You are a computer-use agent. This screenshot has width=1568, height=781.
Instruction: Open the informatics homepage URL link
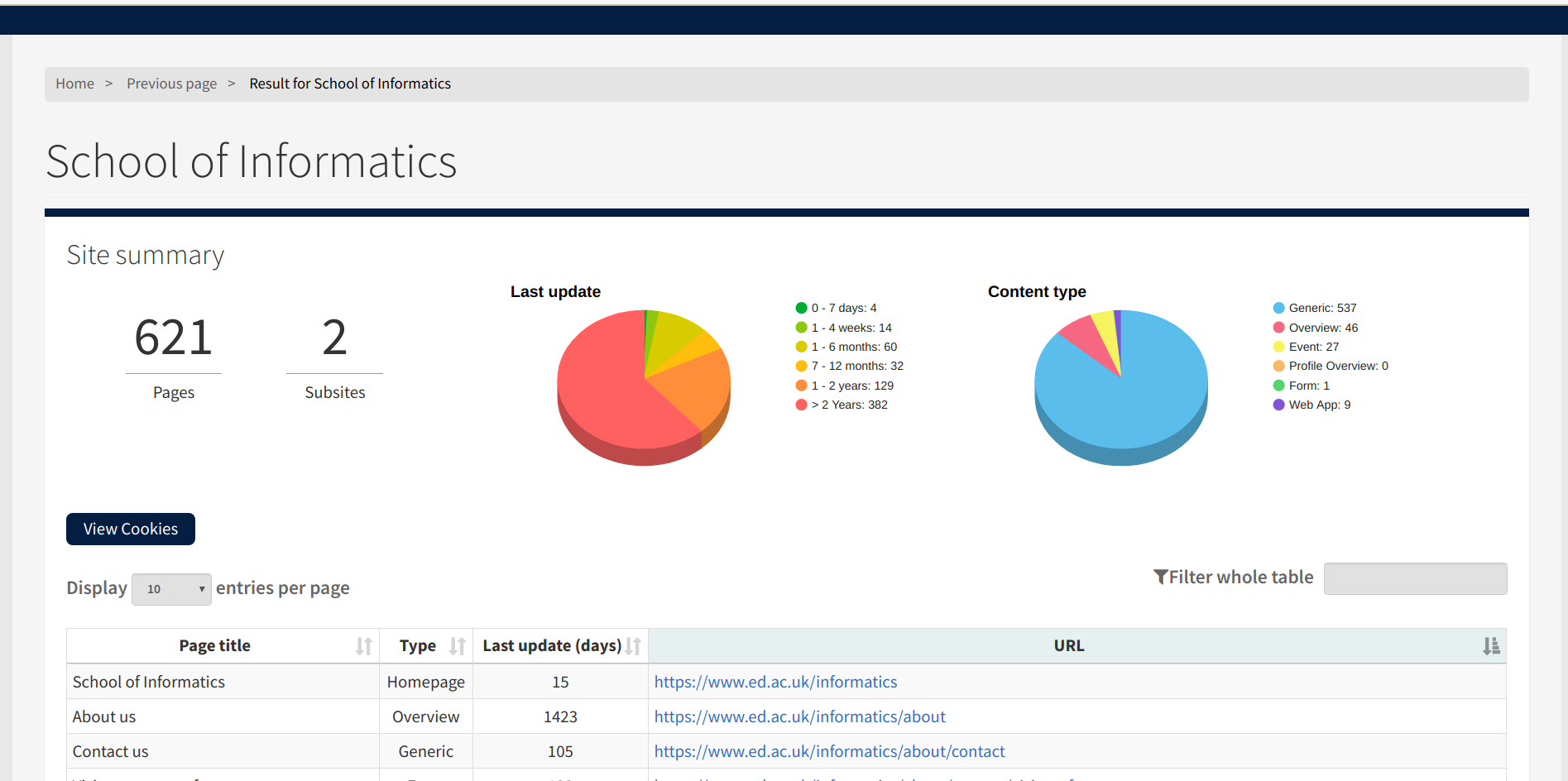(775, 682)
